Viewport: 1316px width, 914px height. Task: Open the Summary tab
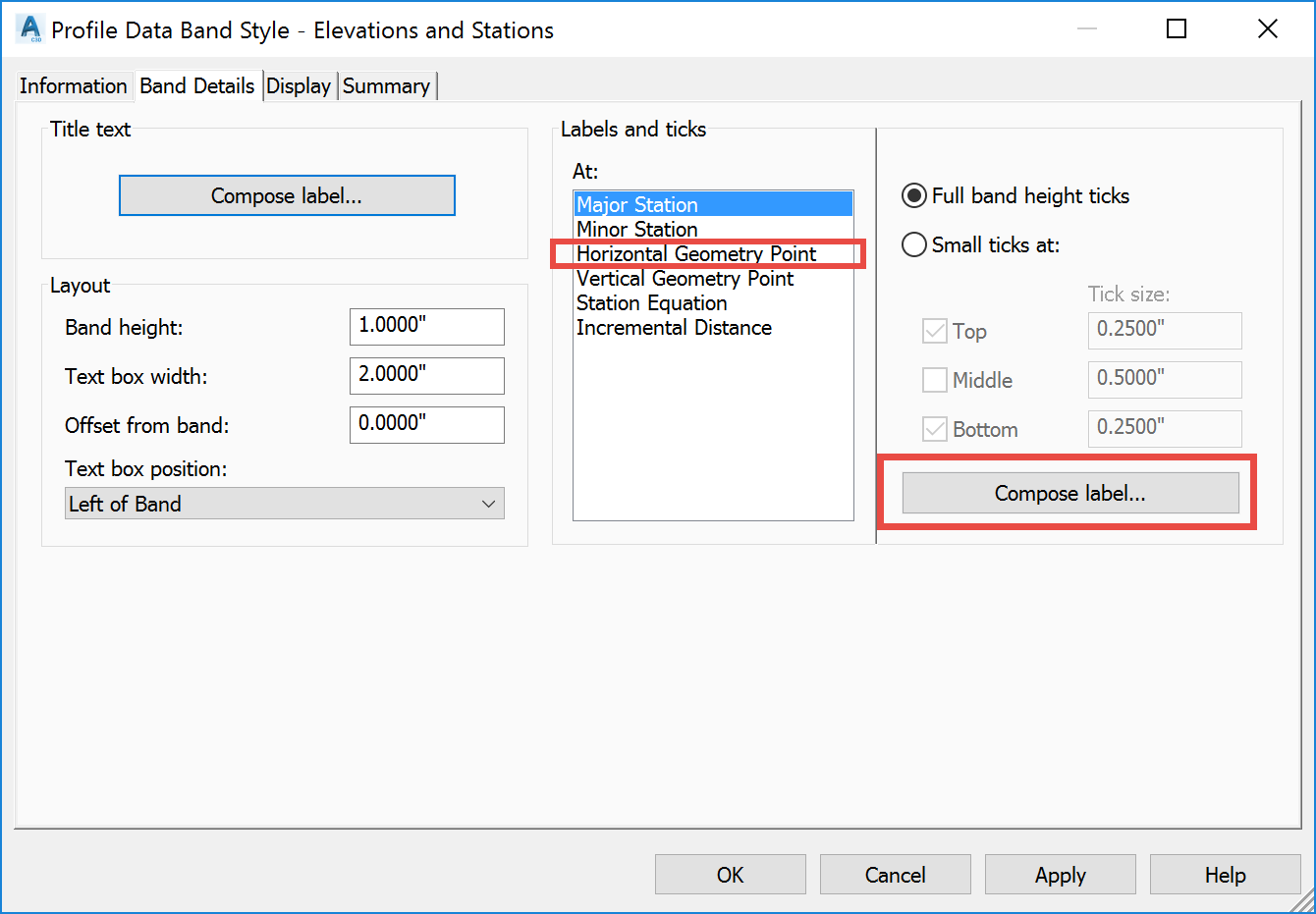pos(386,85)
